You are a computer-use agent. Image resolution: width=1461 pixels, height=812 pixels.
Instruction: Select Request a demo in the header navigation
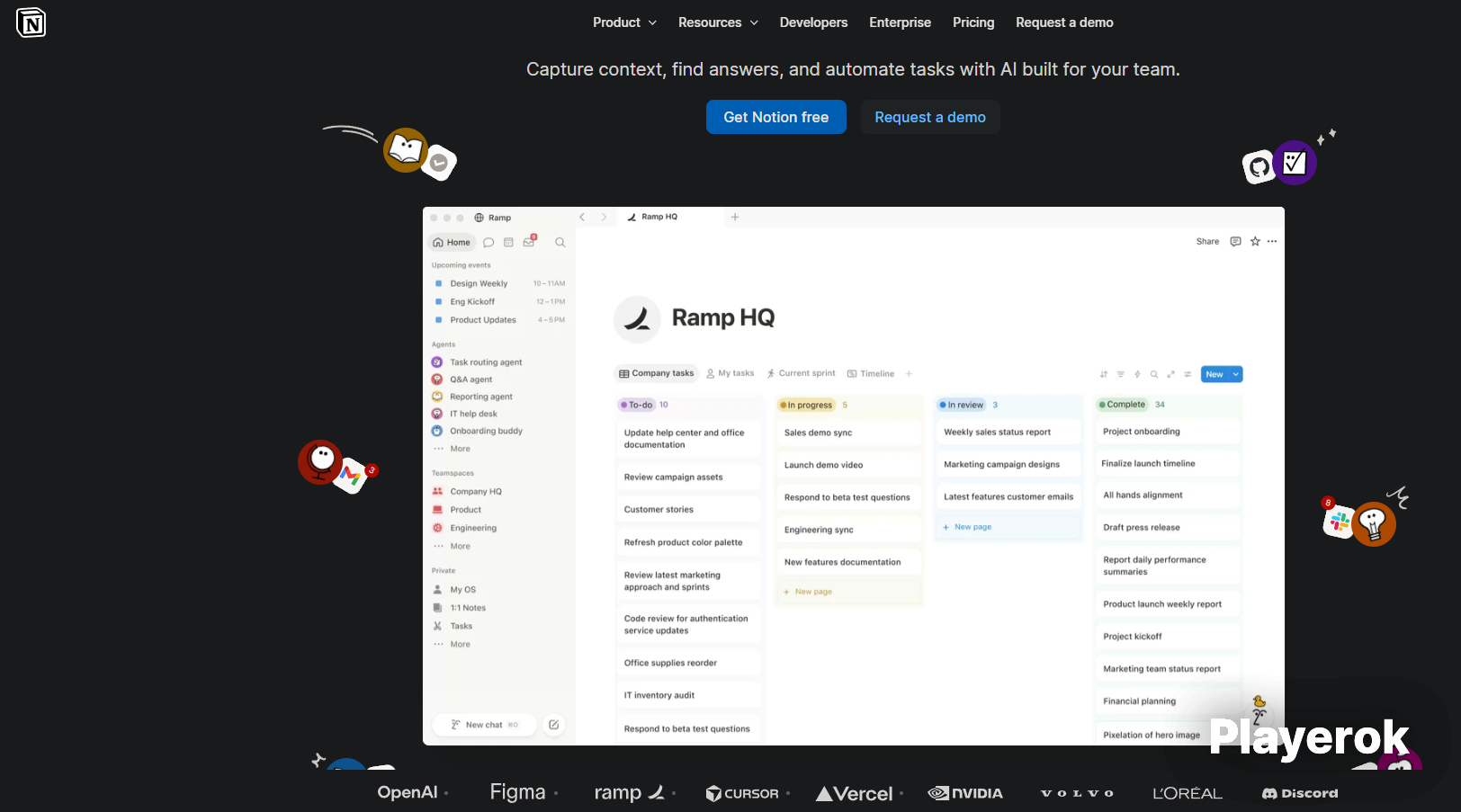[x=1064, y=22]
